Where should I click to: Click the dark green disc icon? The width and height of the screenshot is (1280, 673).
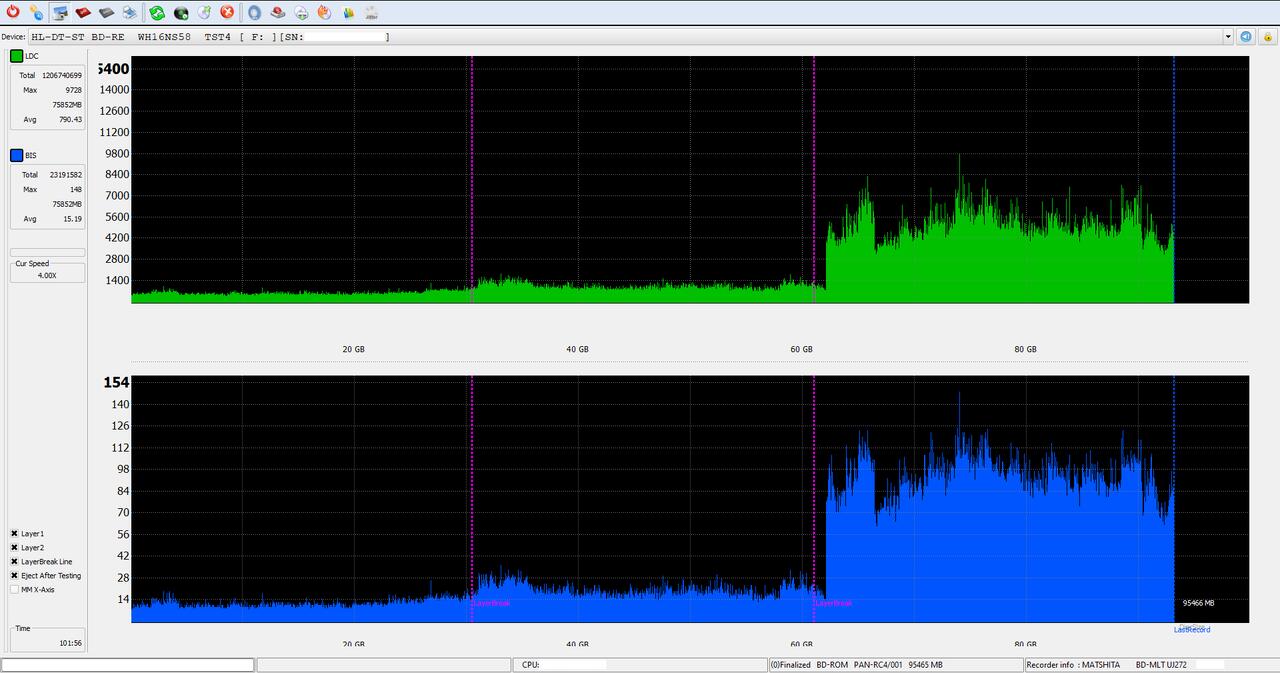[x=181, y=12]
